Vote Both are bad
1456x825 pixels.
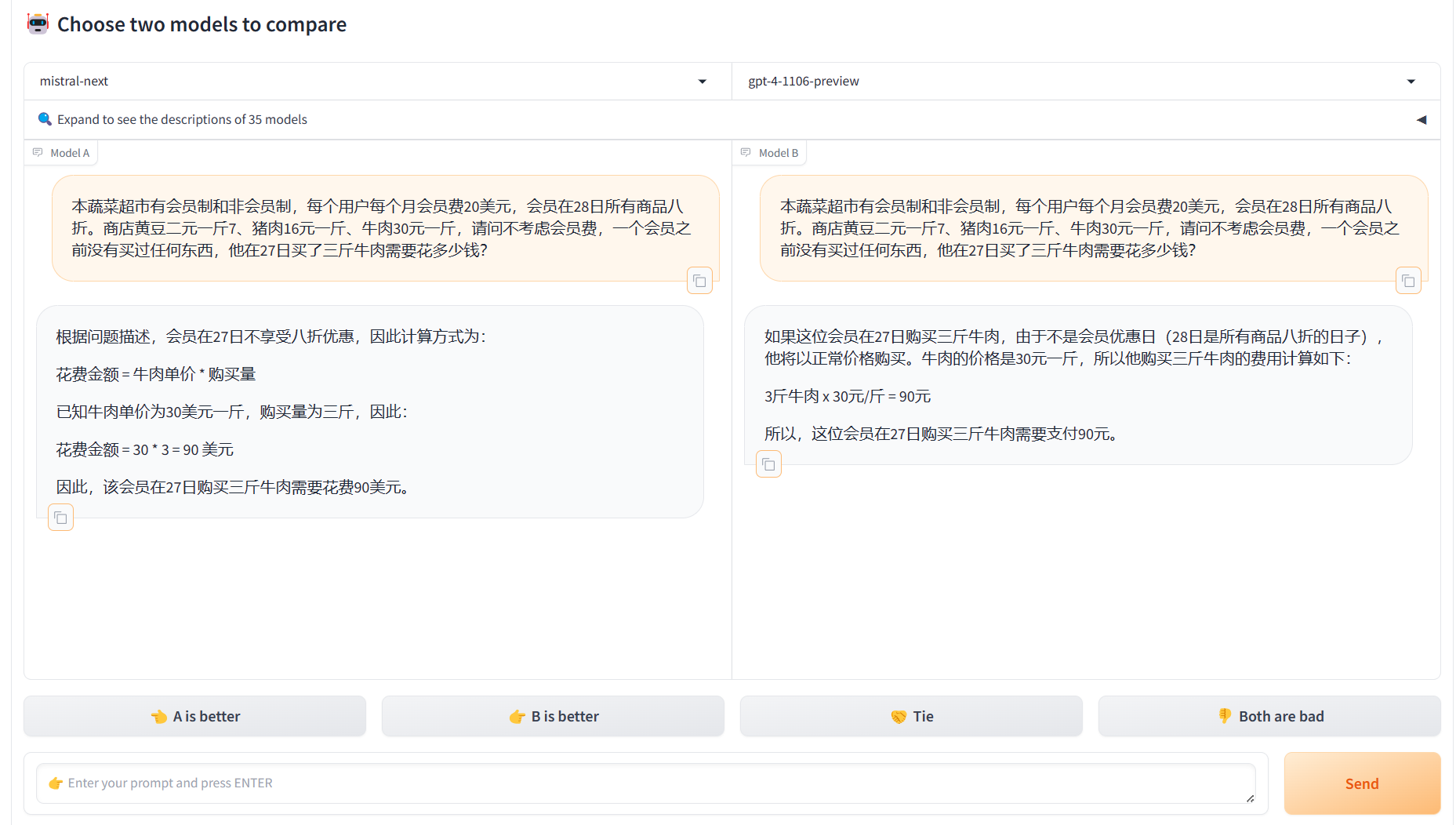pyautogui.click(x=1269, y=716)
